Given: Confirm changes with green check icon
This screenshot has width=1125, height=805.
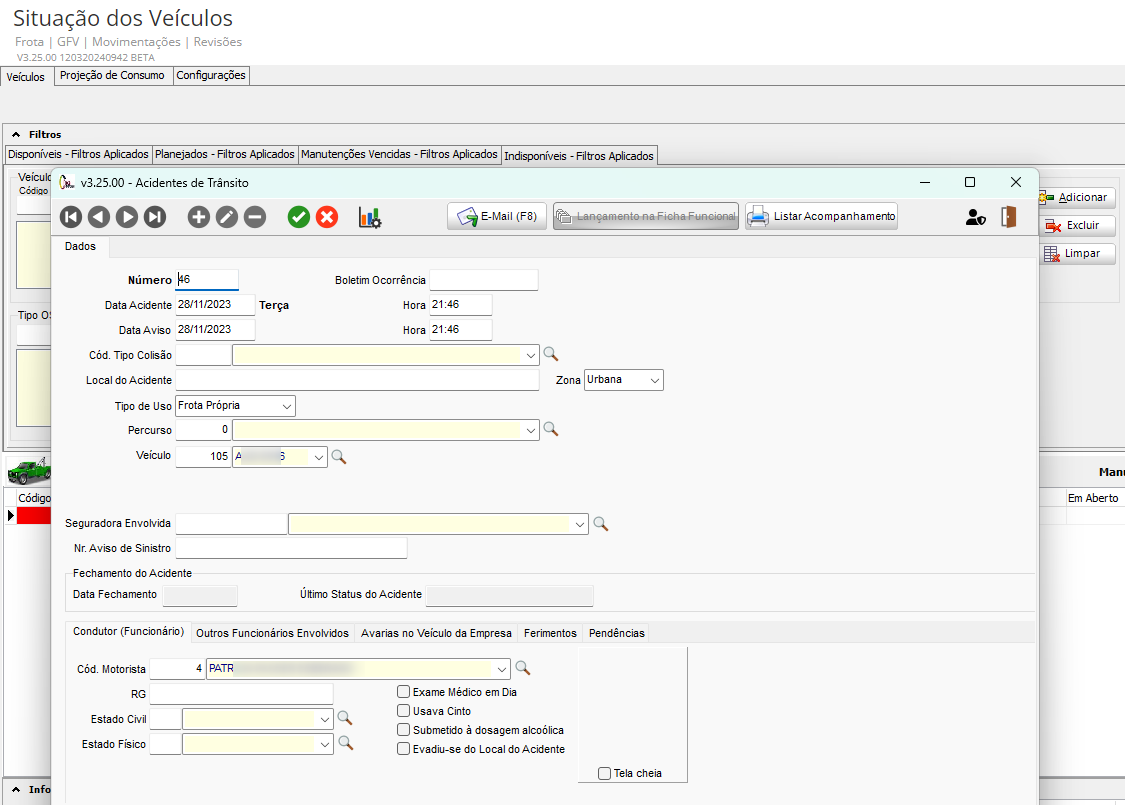Looking at the screenshot, I should coord(298,217).
